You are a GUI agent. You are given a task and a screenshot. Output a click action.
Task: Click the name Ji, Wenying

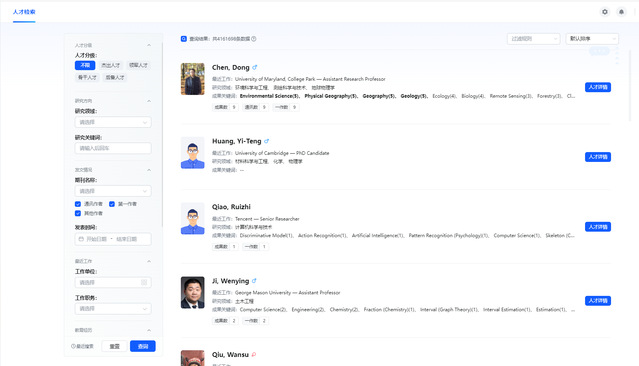[230, 281]
